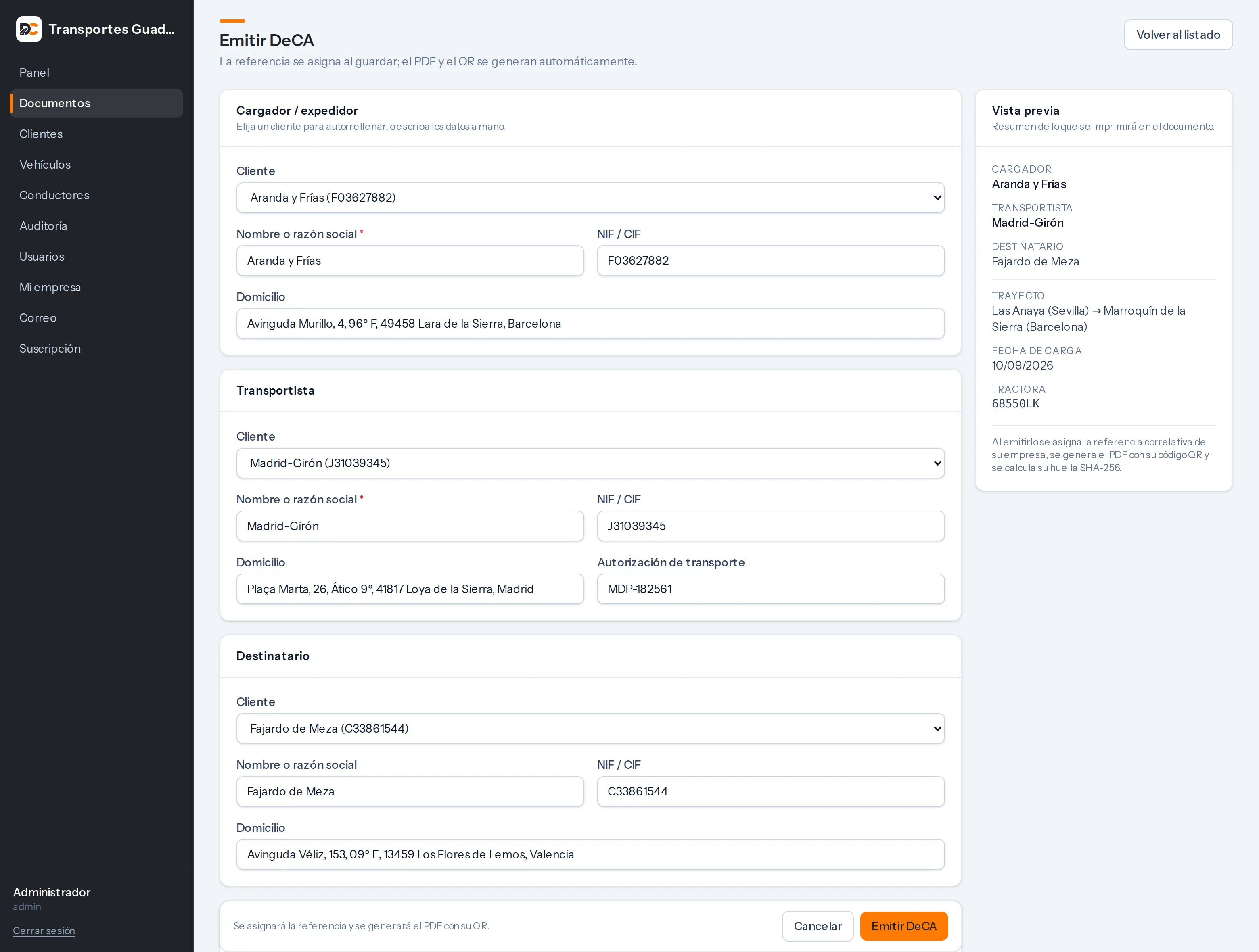Expand the Cargador Cliente dropdown
Screen dimensions: 1259x952
click(x=590, y=197)
